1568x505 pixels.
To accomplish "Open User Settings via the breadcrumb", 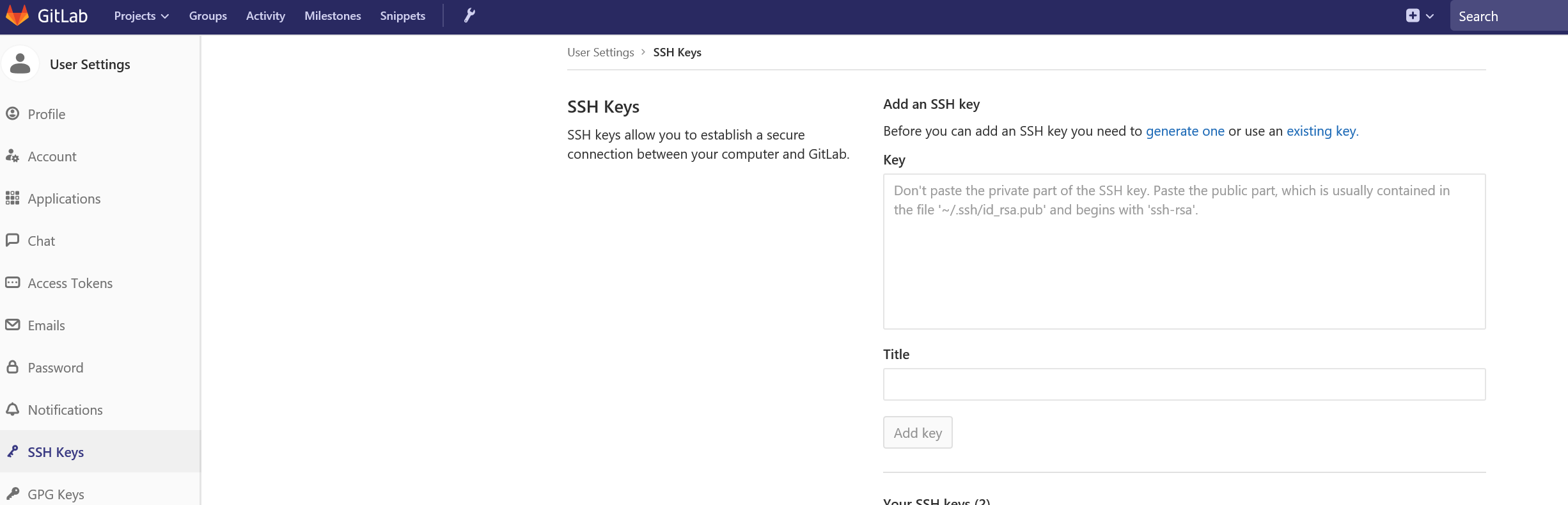I will 600,52.
